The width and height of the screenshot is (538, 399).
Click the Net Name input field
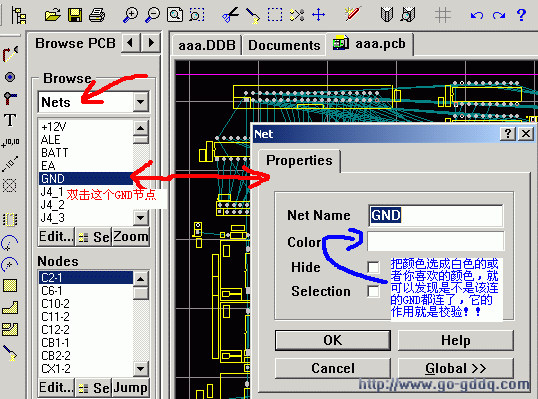[x=435, y=215]
